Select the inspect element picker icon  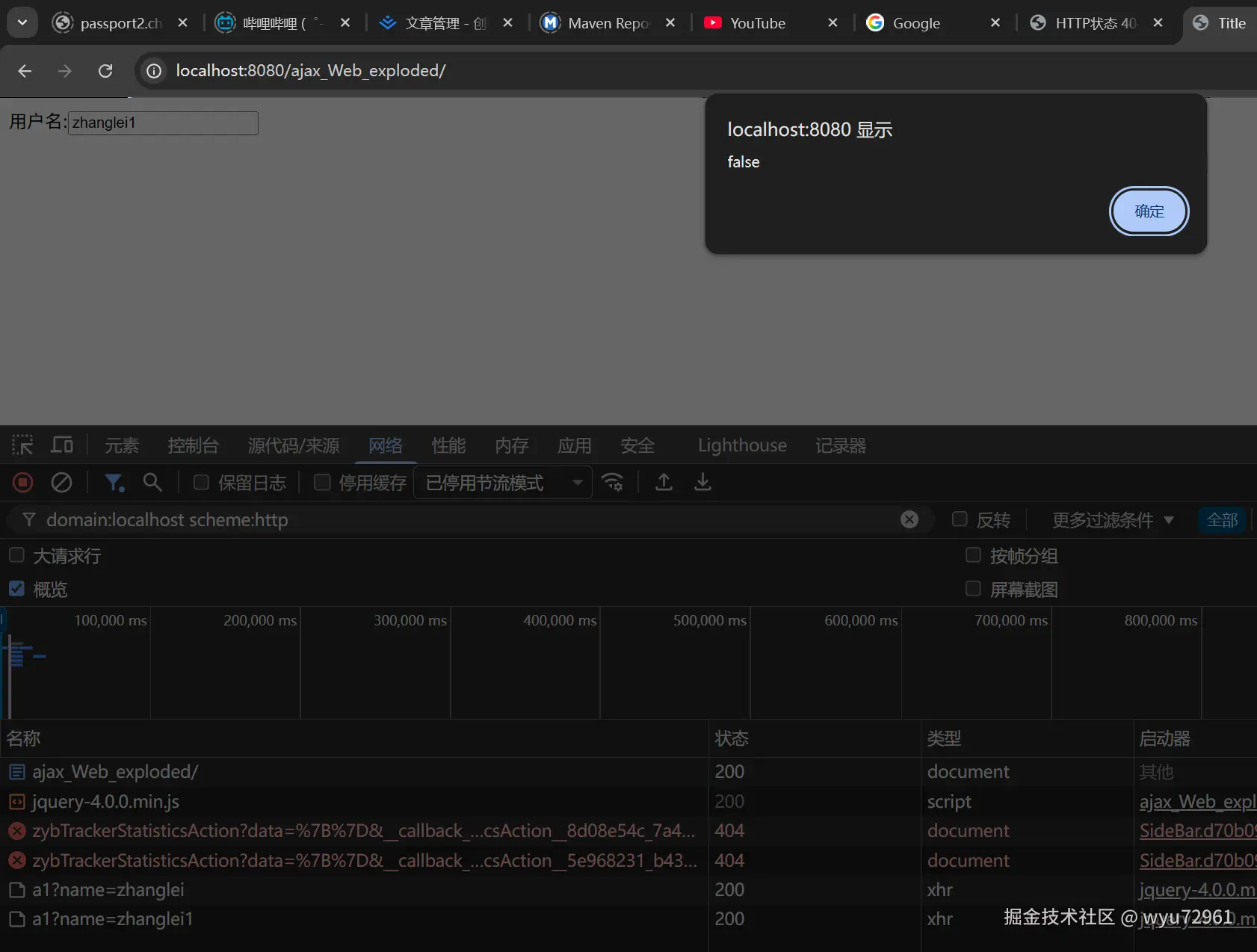point(22,445)
